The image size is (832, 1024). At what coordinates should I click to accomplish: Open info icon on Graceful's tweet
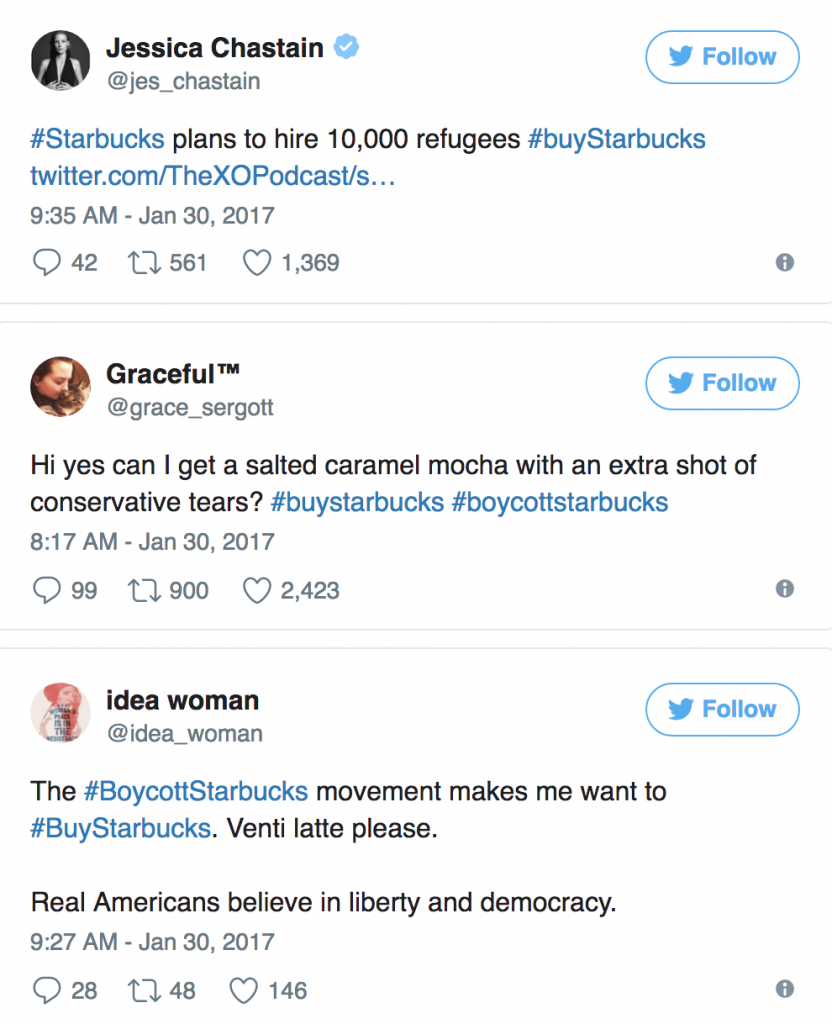click(x=785, y=589)
